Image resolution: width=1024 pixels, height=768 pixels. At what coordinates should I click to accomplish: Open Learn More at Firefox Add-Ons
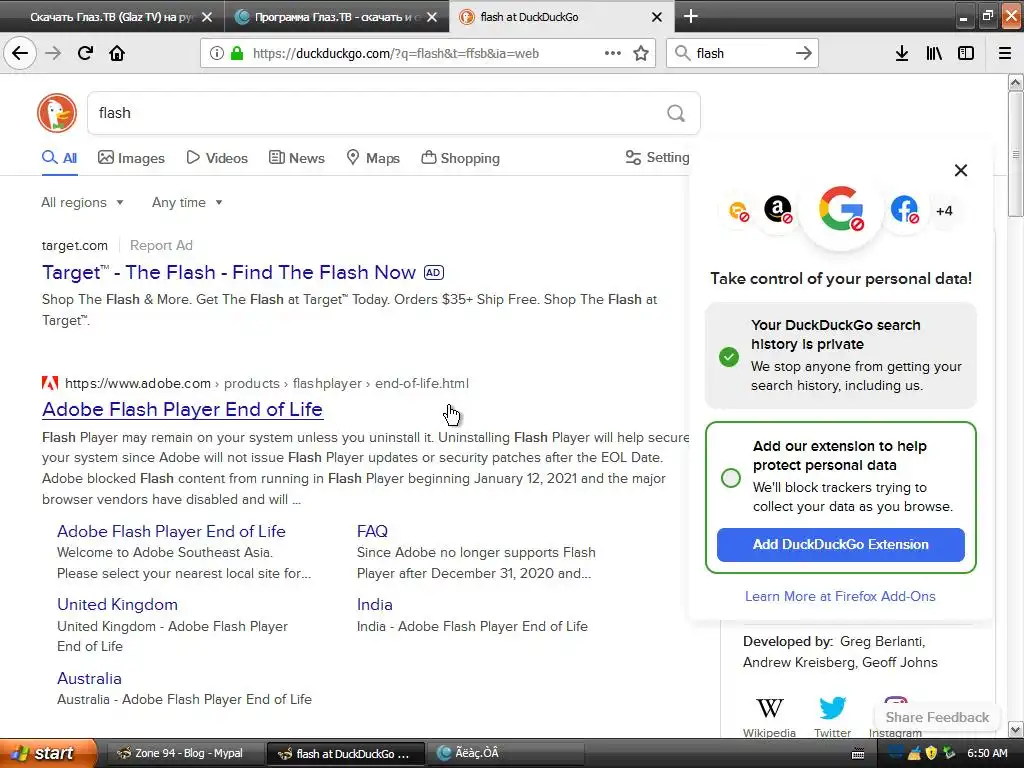coord(840,596)
